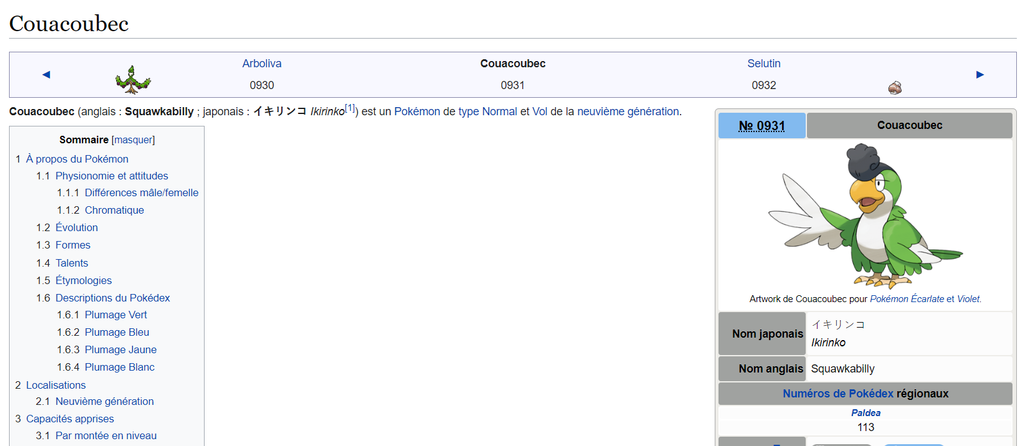Image resolution: width=1024 pixels, height=446 pixels.
Task: Open the Normal type link
Action: tap(500, 112)
